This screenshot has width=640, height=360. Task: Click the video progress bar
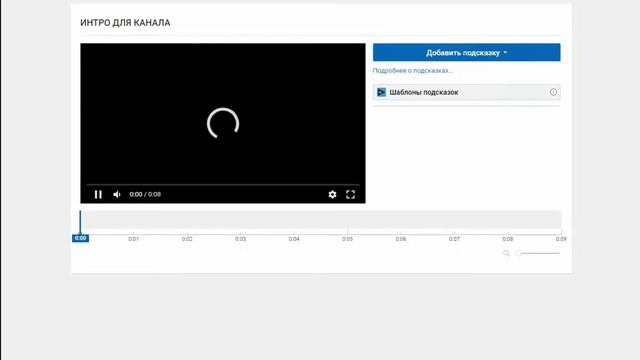tap(223, 185)
